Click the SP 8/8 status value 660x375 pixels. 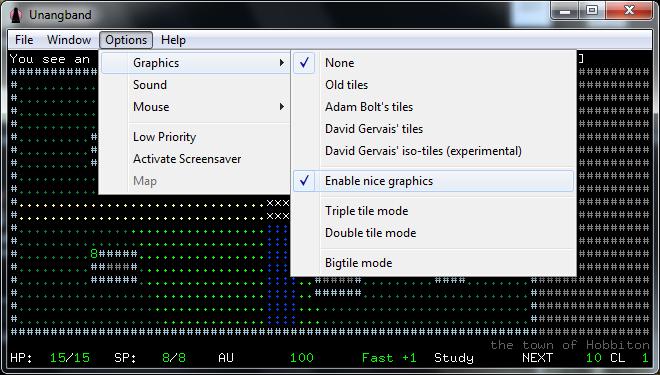click(174, 358)
